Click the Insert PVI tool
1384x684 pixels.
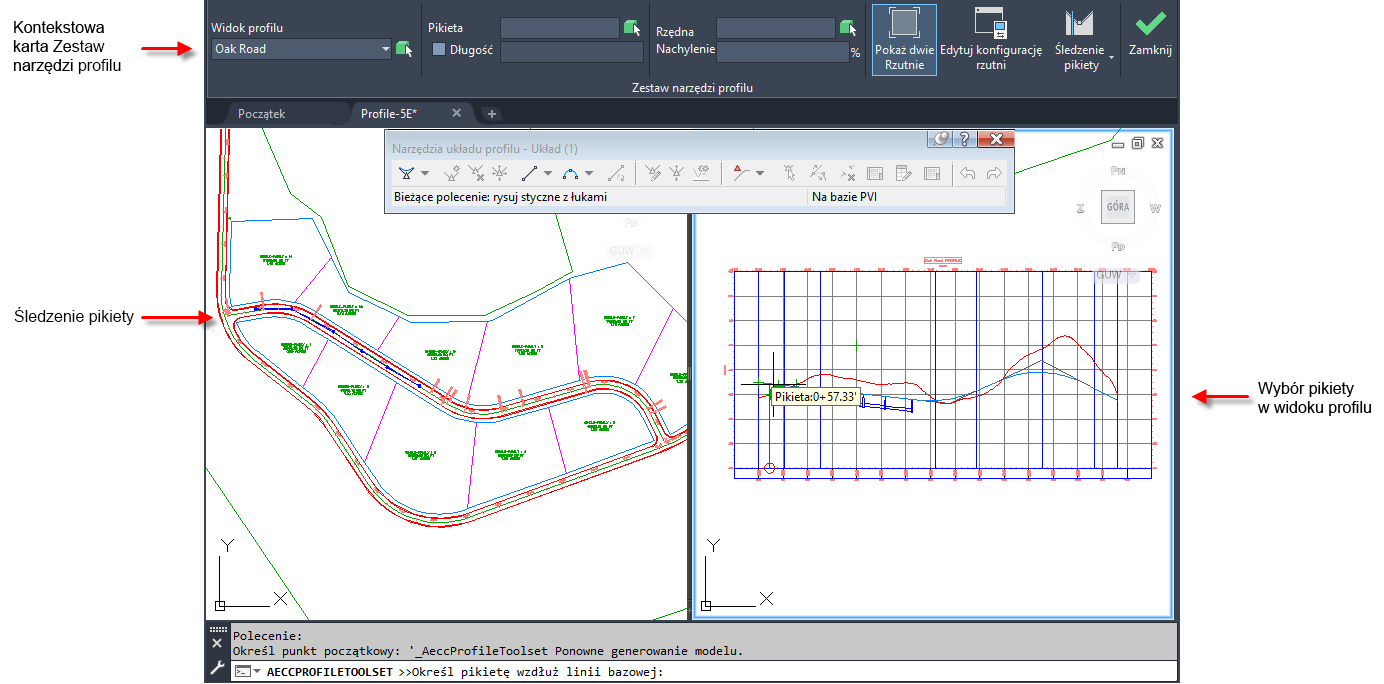point(452,173)
